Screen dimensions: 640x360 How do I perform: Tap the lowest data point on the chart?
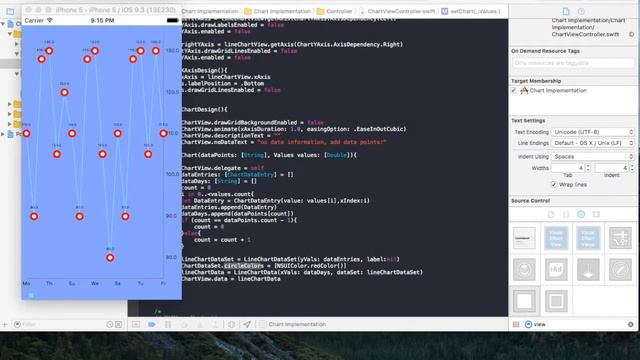[x=110, y=258]
